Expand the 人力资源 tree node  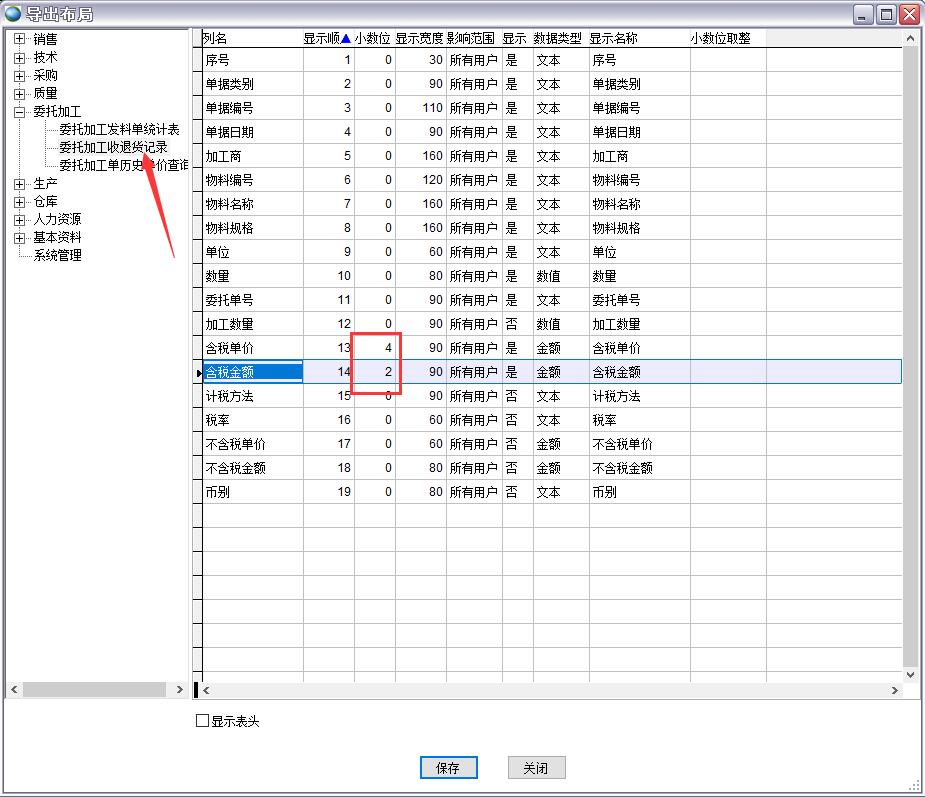(x=19, y=219)
